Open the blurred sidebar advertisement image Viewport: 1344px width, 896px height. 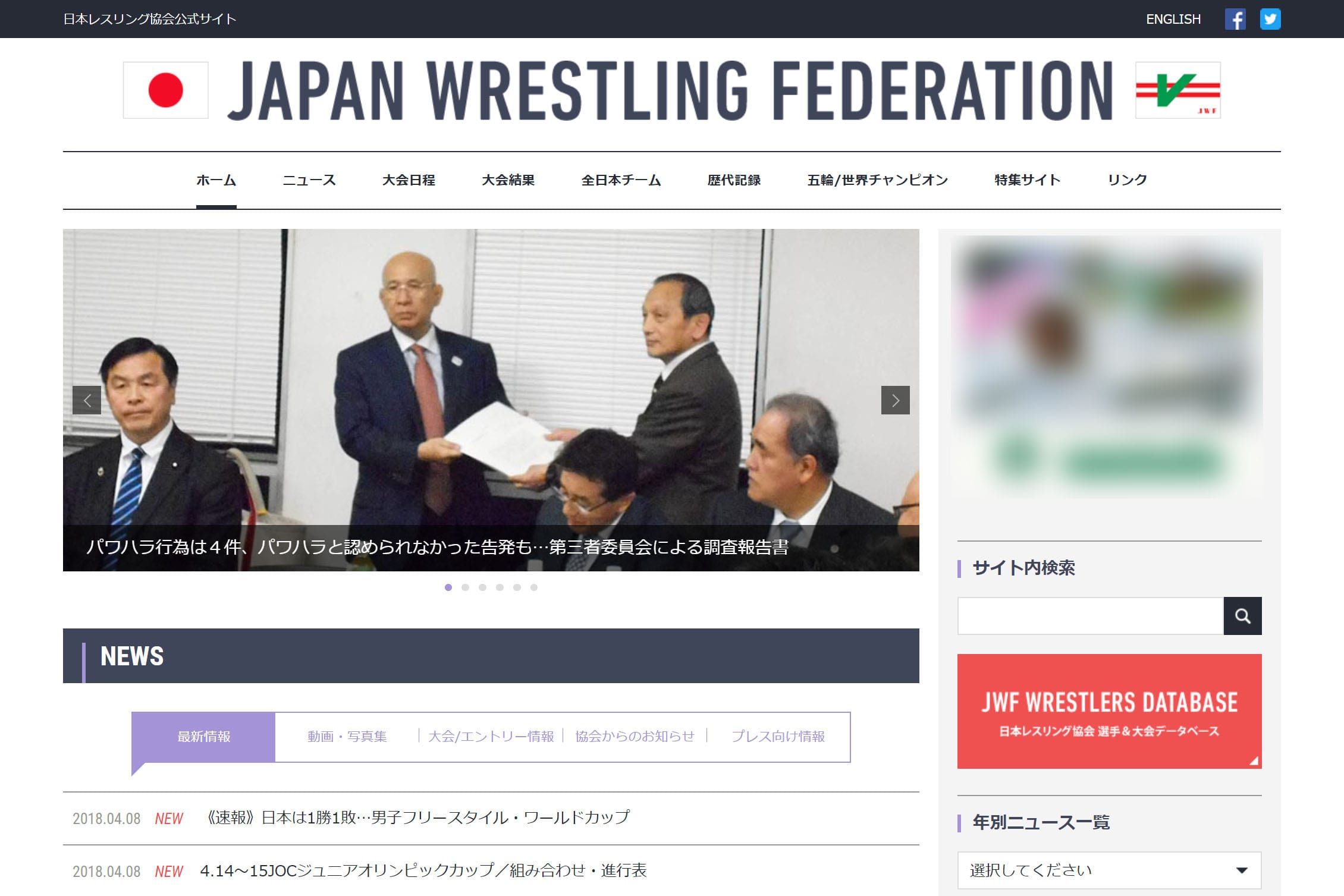coord(1107,366)
